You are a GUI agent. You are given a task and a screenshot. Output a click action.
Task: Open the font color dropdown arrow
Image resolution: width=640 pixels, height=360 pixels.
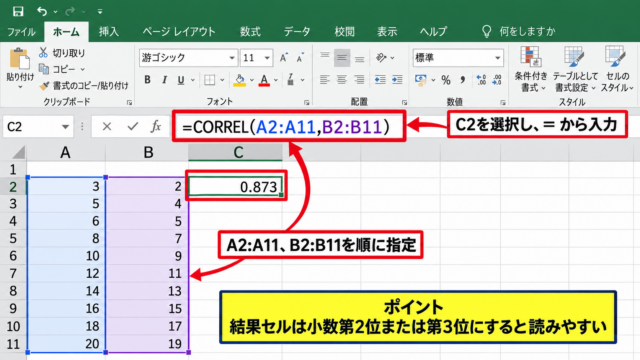click(x=276, y=80)
